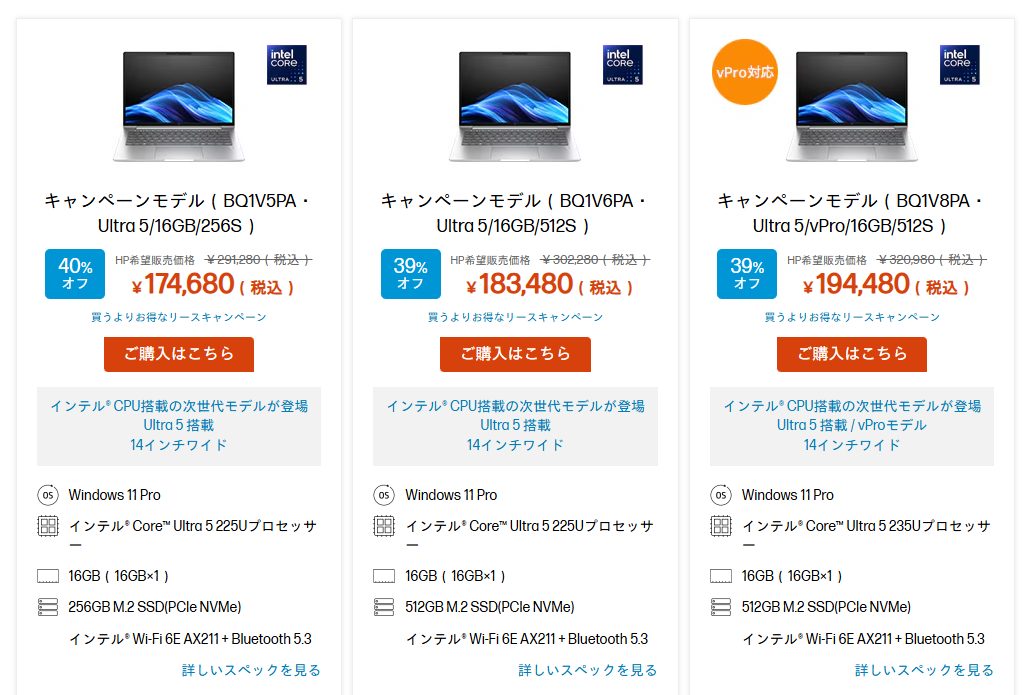
Task: Click Intel Core Ultra badge on BQ1V6PA card
Action: coord(622,64)
